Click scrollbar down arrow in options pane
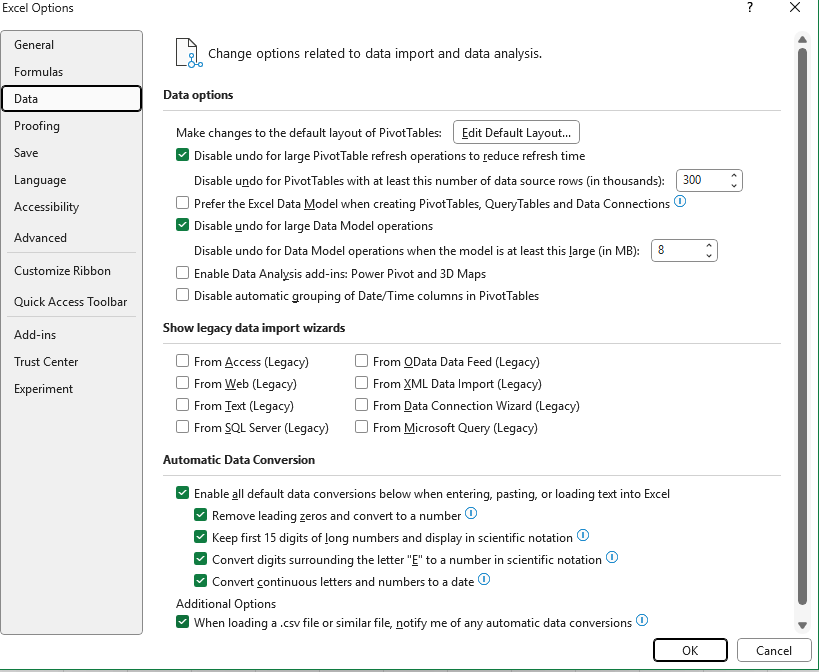The height and width of the screenshot is (672, 819). pos(802,625)
